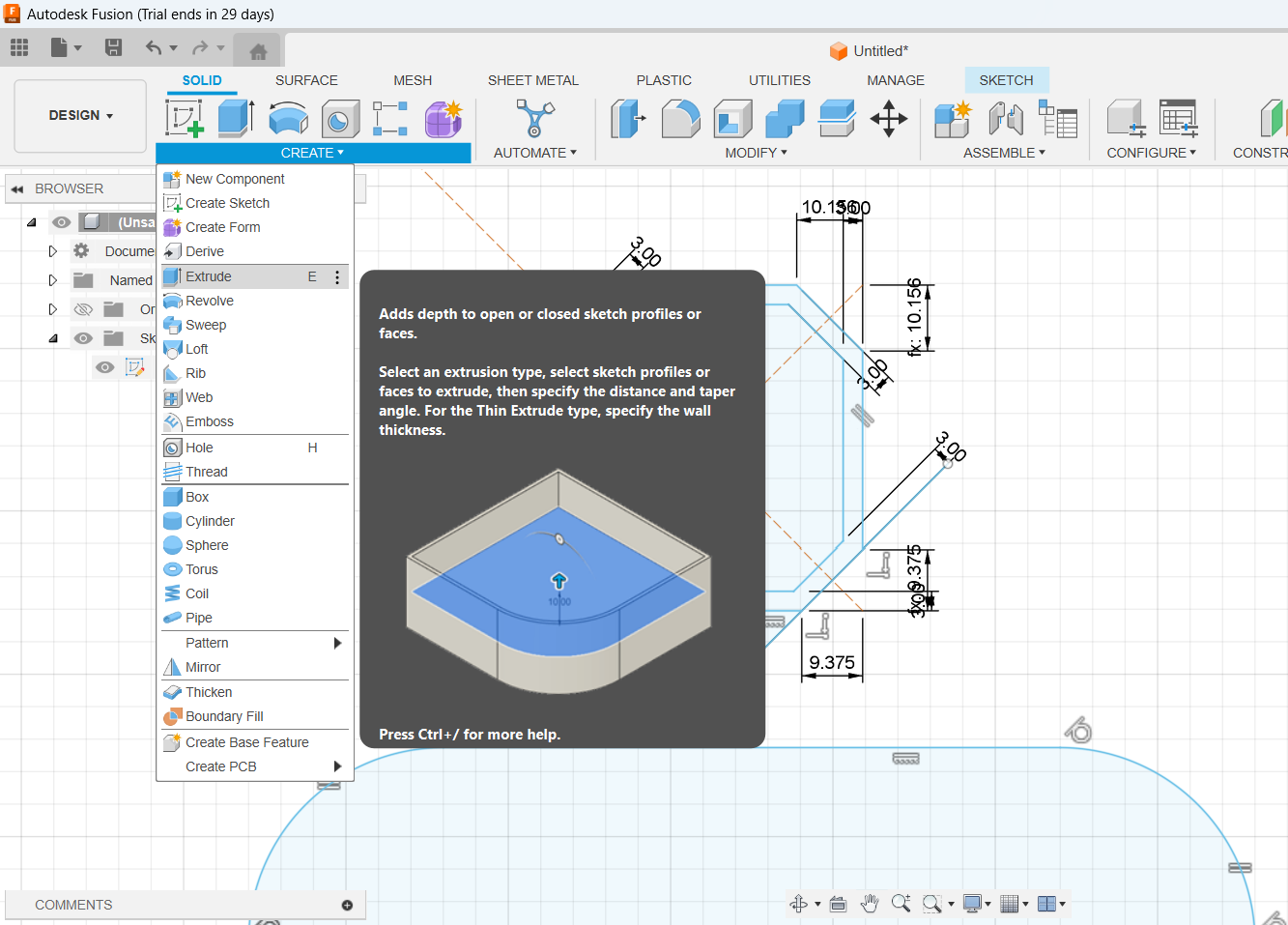Viewport: 1288px width, 925px height.
Task: Toggle visibility eye of the root component
Action: (x=62, y=222)
